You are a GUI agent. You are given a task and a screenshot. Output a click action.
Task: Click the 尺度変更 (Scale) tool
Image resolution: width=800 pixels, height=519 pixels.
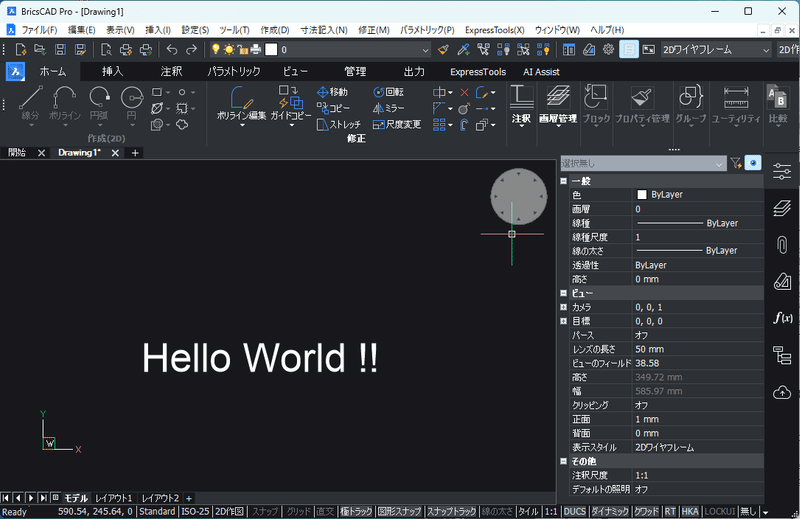[x=397, y=125]
